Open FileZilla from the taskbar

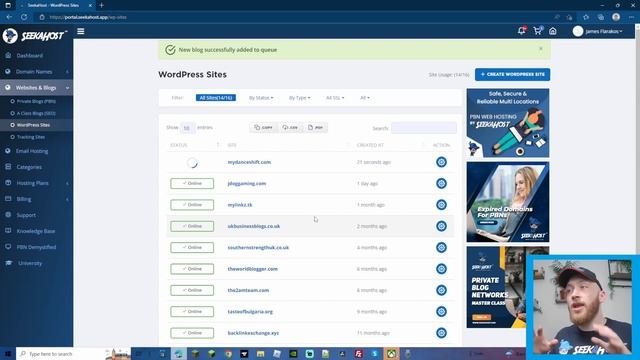358,353
